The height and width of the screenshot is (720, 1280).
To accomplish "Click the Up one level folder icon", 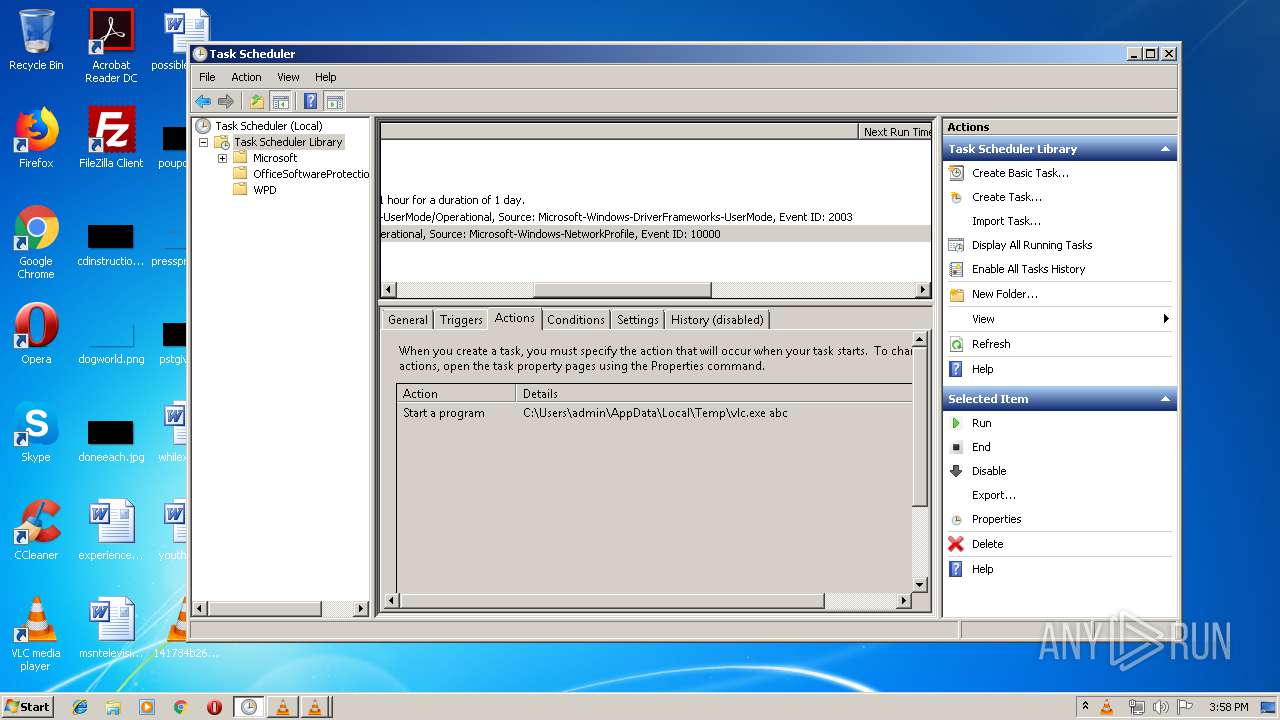I will point(257,101).
